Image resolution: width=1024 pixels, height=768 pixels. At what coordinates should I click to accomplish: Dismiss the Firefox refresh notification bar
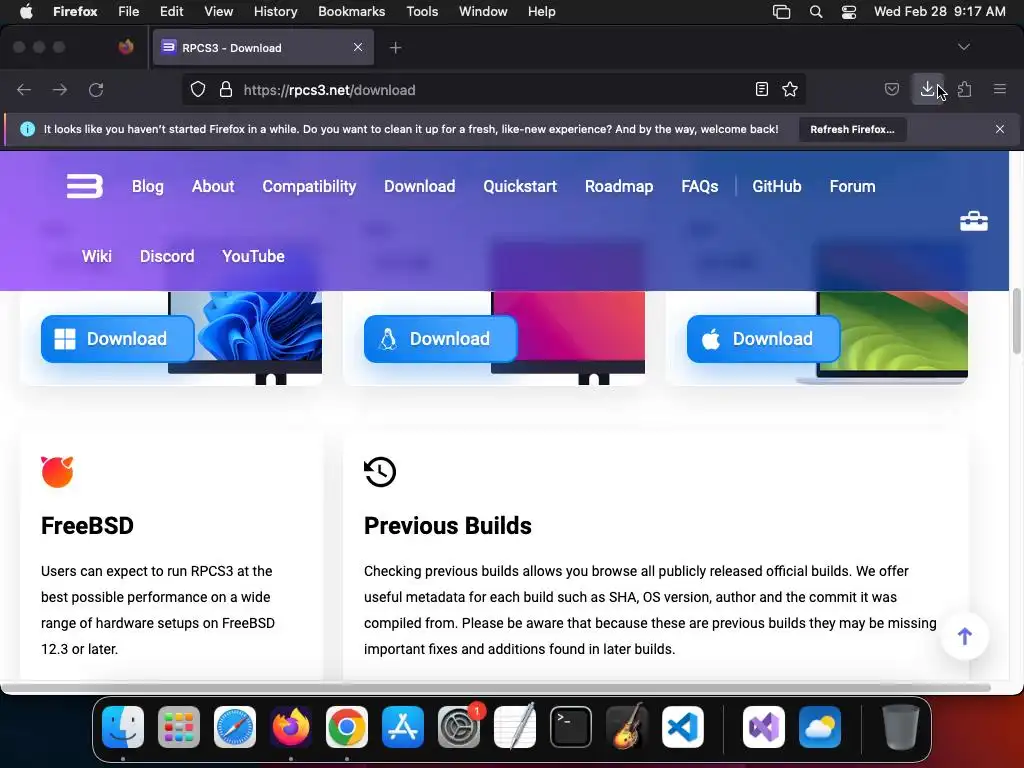pyautogui.click(x=1000, y=129)
